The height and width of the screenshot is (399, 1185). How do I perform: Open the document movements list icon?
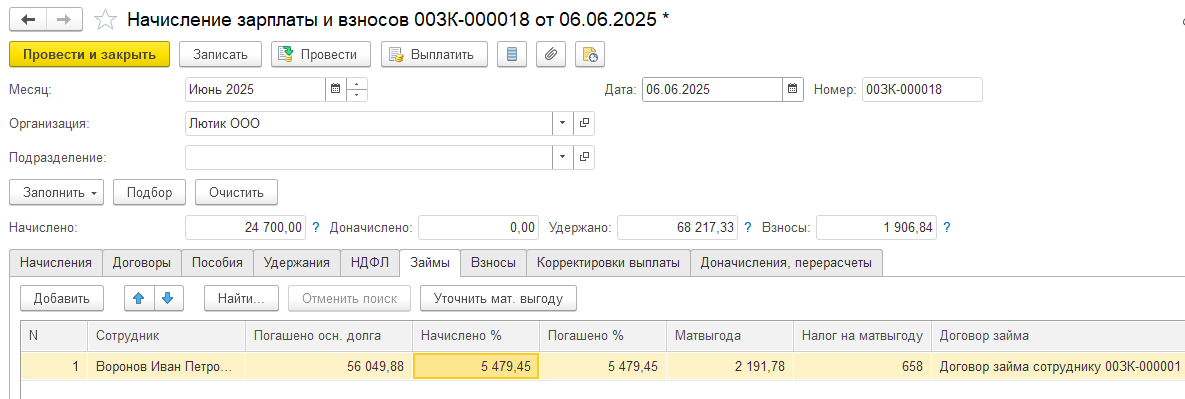(x=513, y=54)
